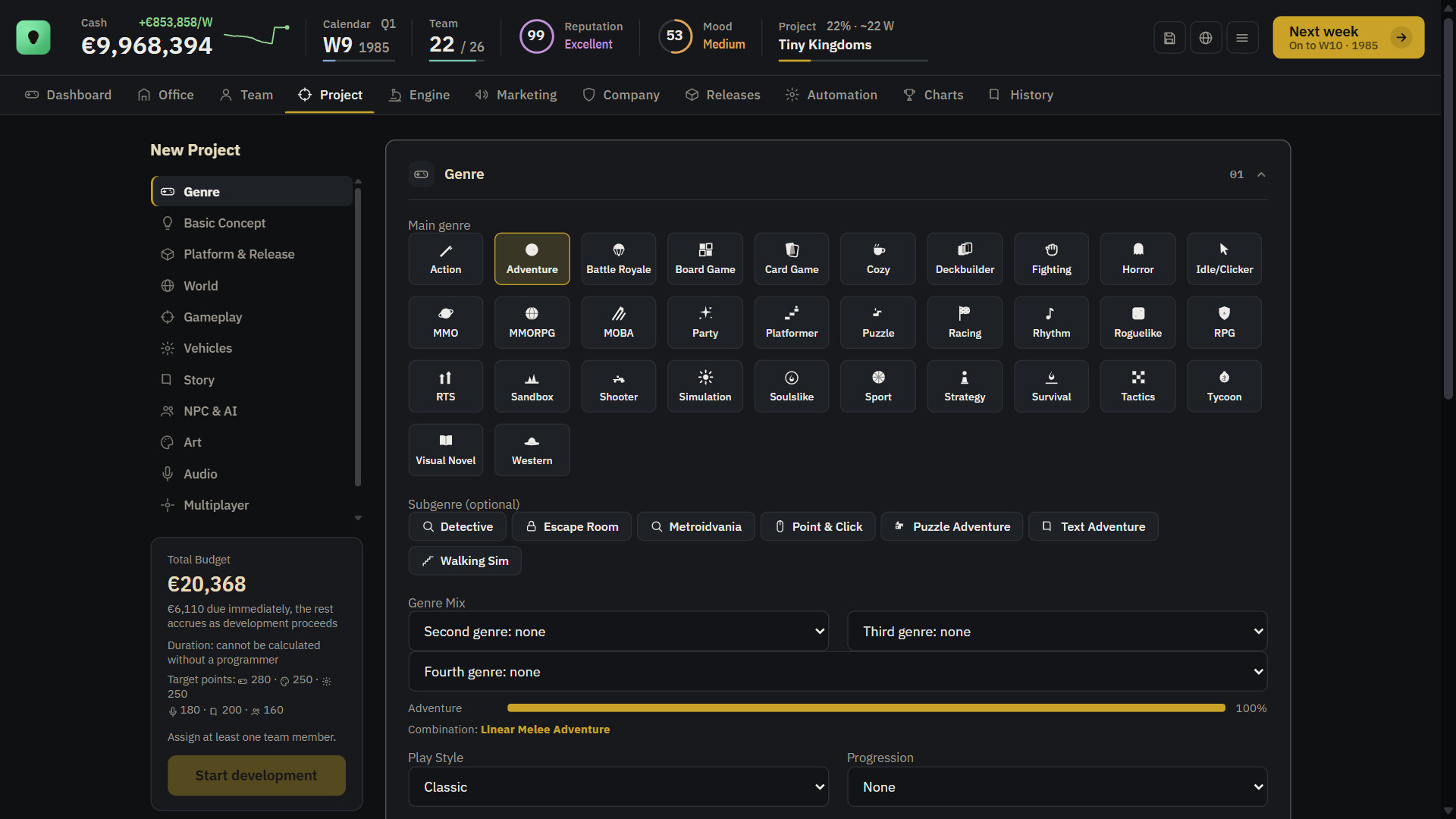The height and width of the screenshot is (819, 1456).
Task: Open the Second genre dropdown
Action: click(619, 632)
